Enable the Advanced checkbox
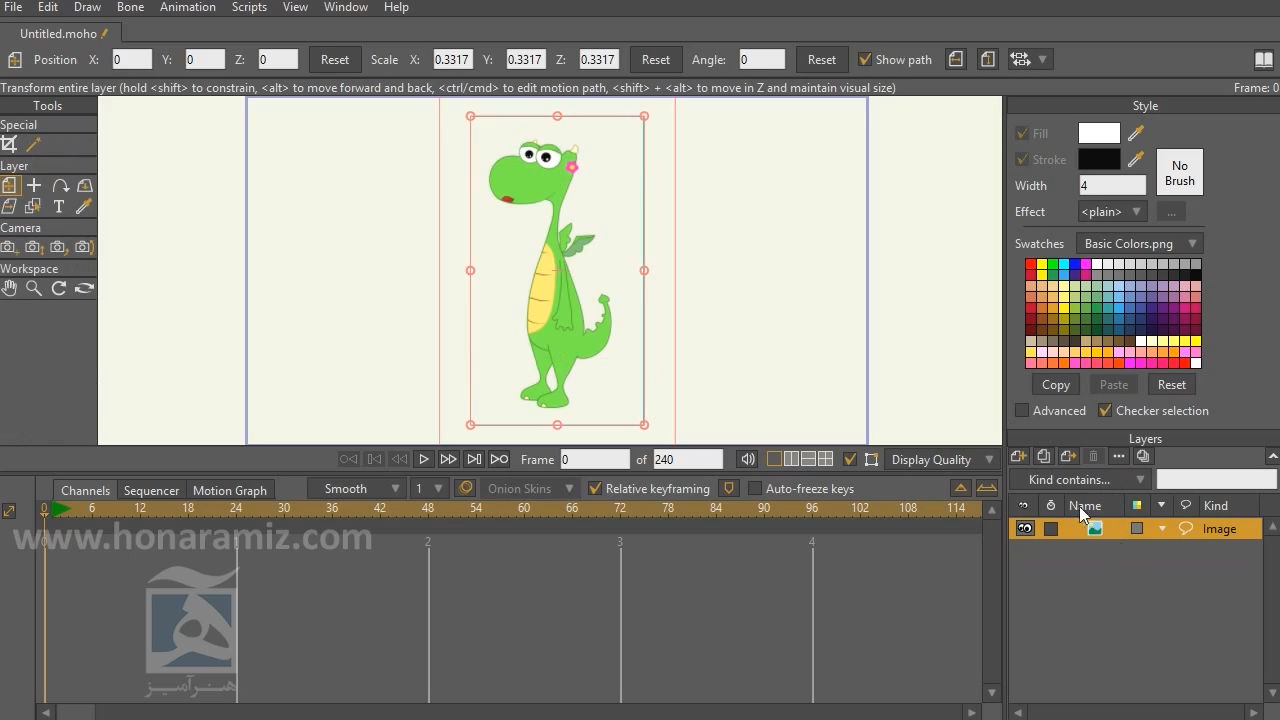This screenshot has width=1280, height=720. pos(1022,410)
